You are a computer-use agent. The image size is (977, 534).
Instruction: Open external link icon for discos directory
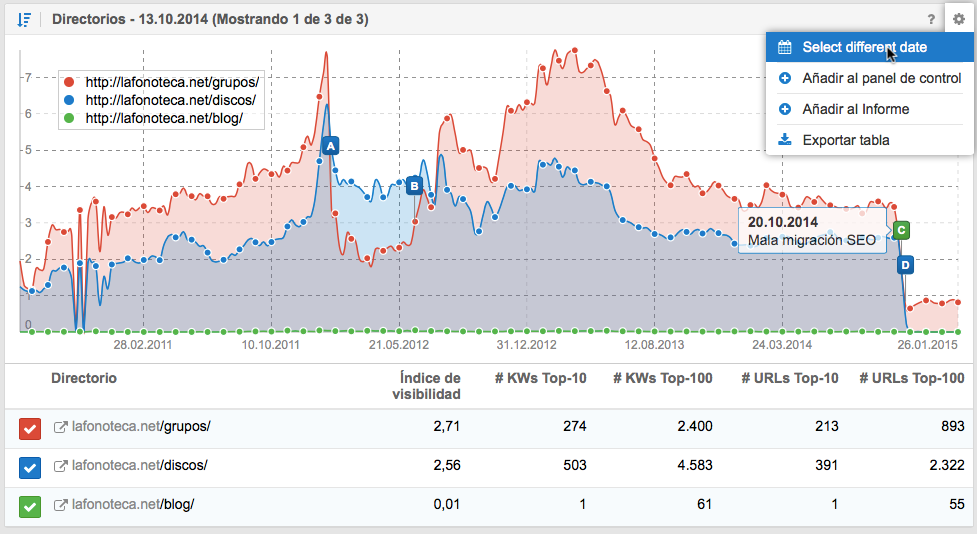pyautogui.click(x=60, y=467)
